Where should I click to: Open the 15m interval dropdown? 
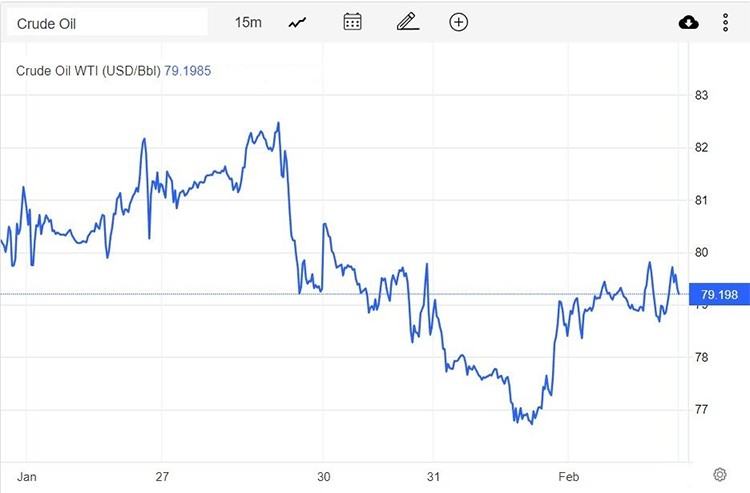248,22
